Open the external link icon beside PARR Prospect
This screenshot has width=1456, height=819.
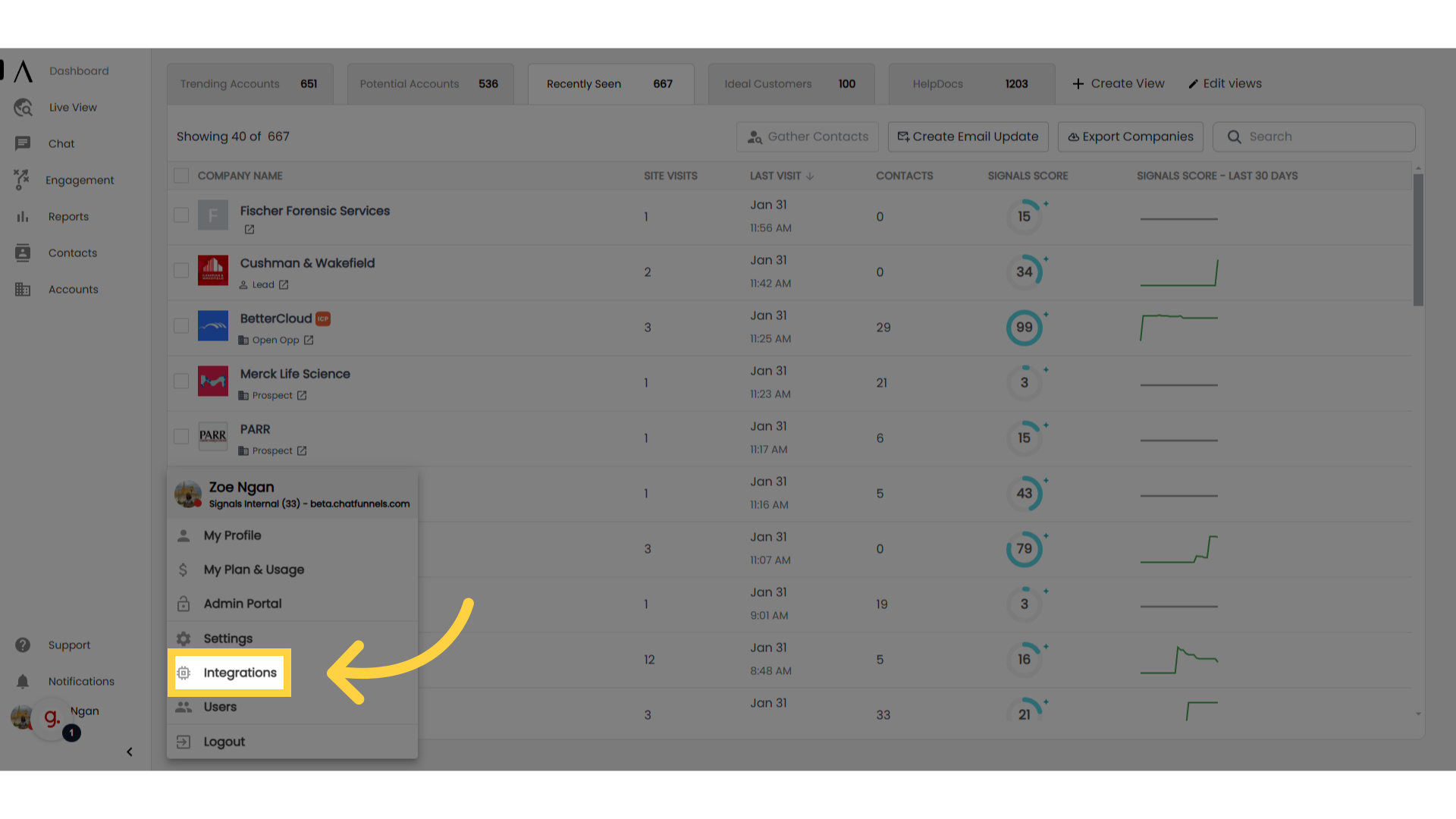tap(302, 451)
